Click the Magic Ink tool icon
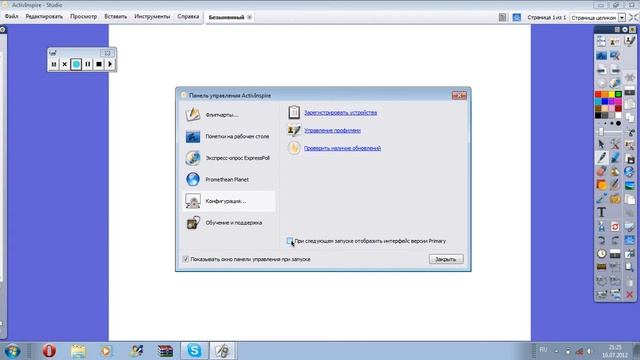 (615, 185)
